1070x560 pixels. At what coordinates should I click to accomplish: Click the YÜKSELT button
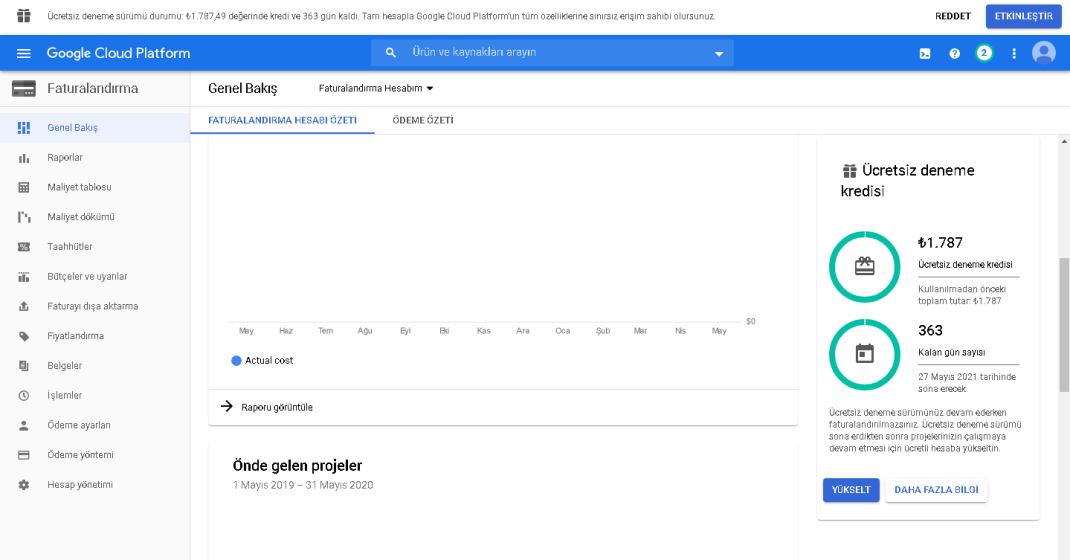[851, 490]
